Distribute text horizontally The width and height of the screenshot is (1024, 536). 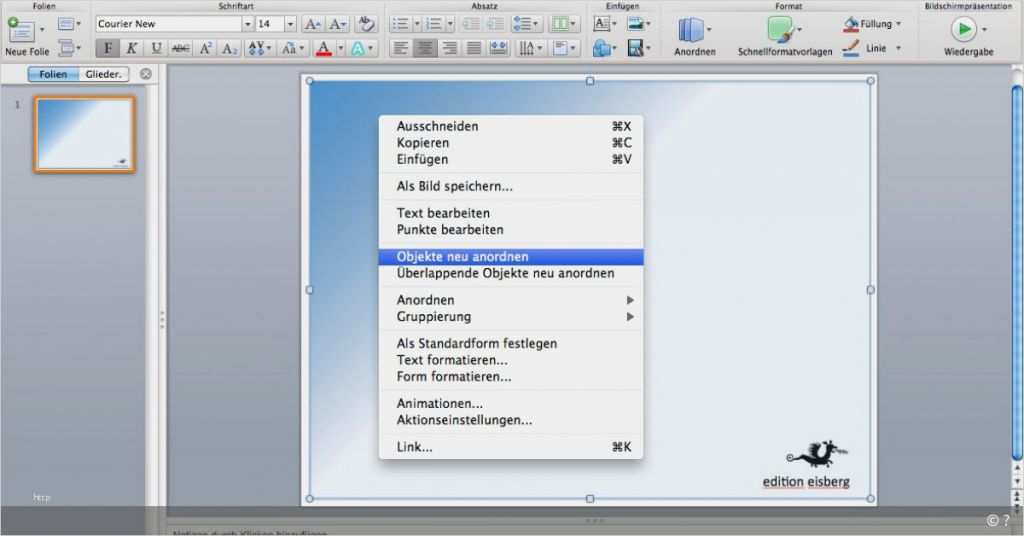pyautogui.click(x=498, y=48)
